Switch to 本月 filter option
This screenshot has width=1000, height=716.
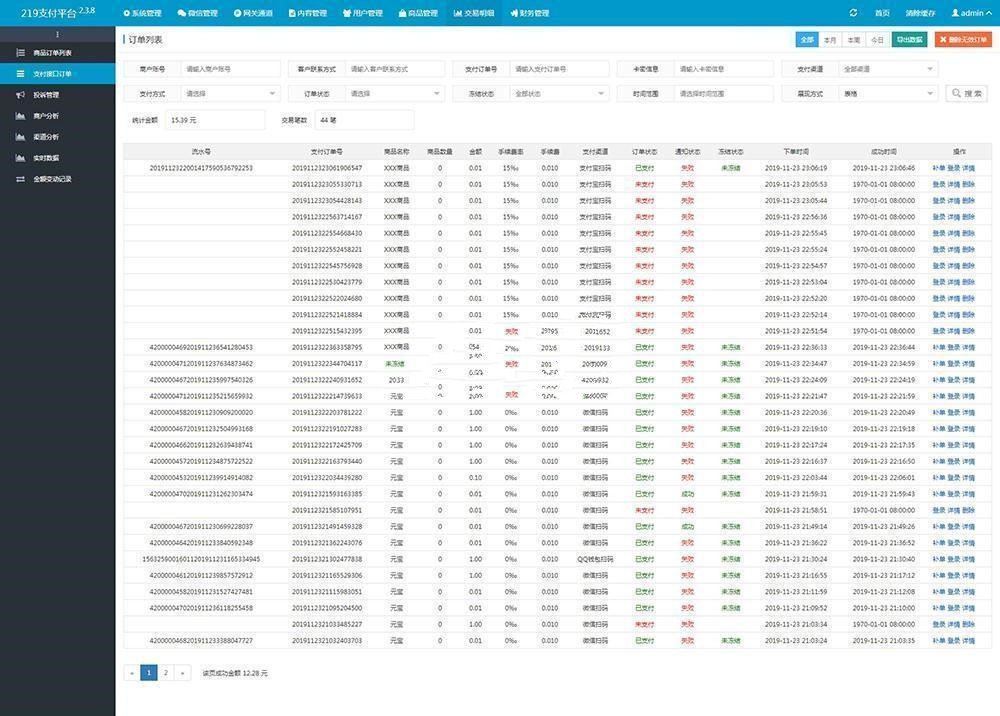830,38
